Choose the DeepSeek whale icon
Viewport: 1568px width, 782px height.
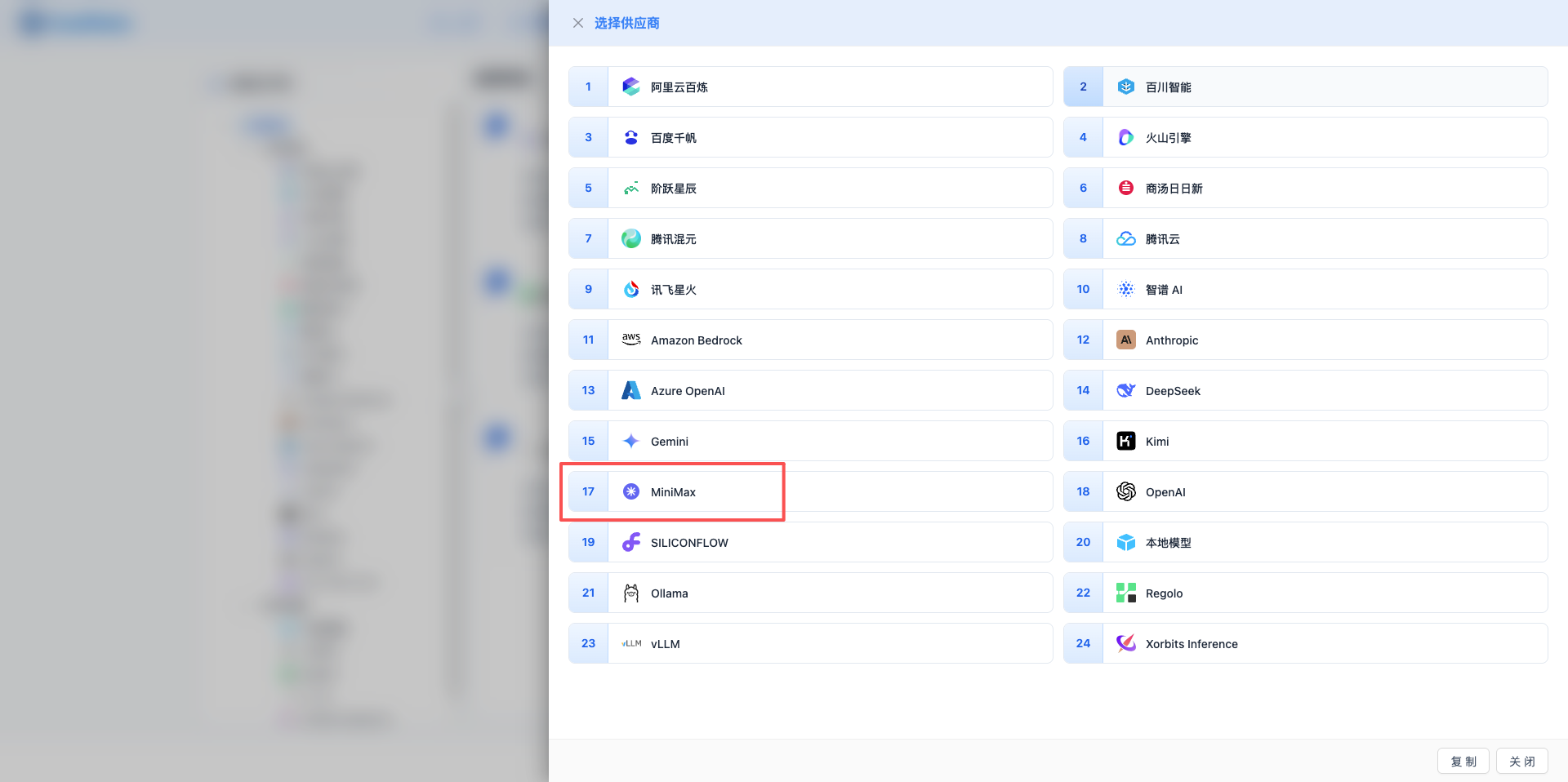[1125, 390]
